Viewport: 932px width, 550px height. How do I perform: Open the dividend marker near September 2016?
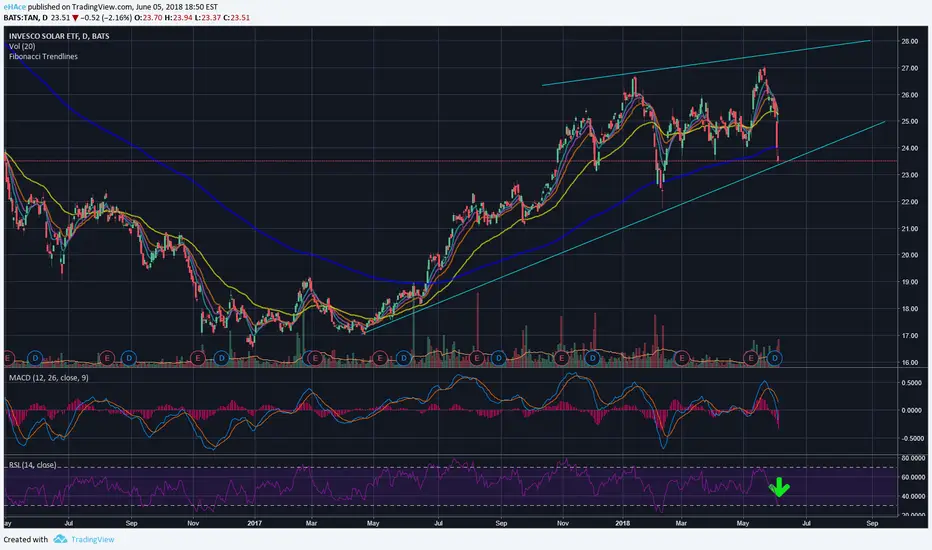tap(129, 358)
